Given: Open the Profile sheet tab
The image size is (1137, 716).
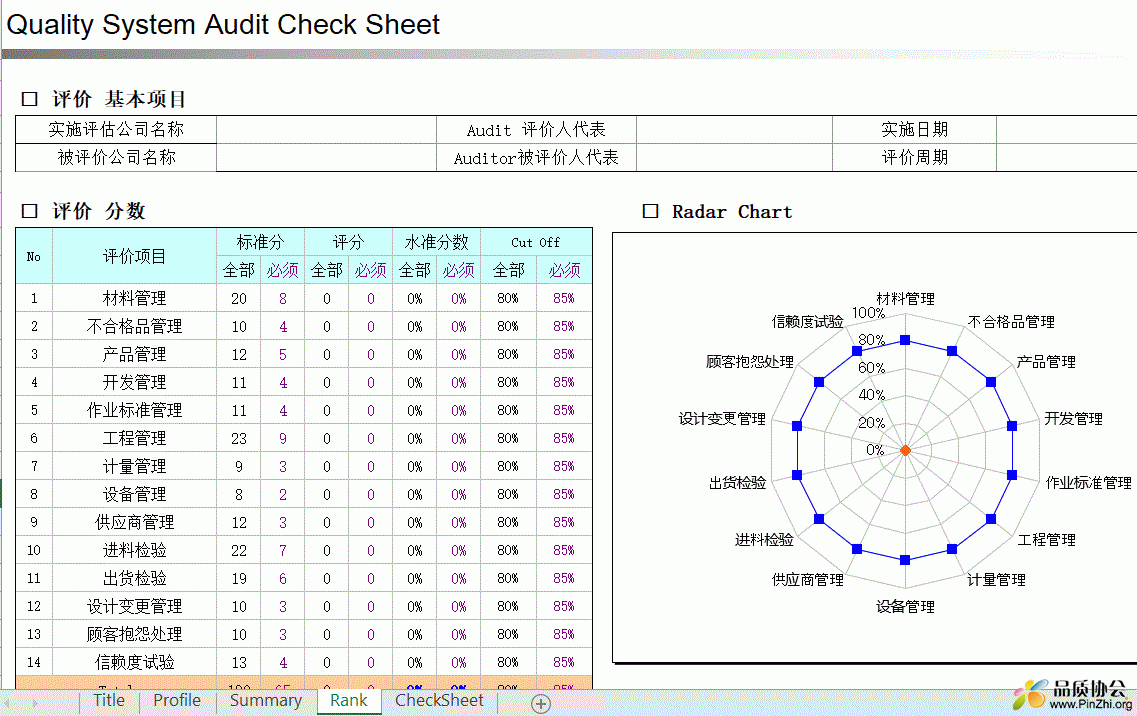Looking at the screenshot, I should [x=177, y=701].
